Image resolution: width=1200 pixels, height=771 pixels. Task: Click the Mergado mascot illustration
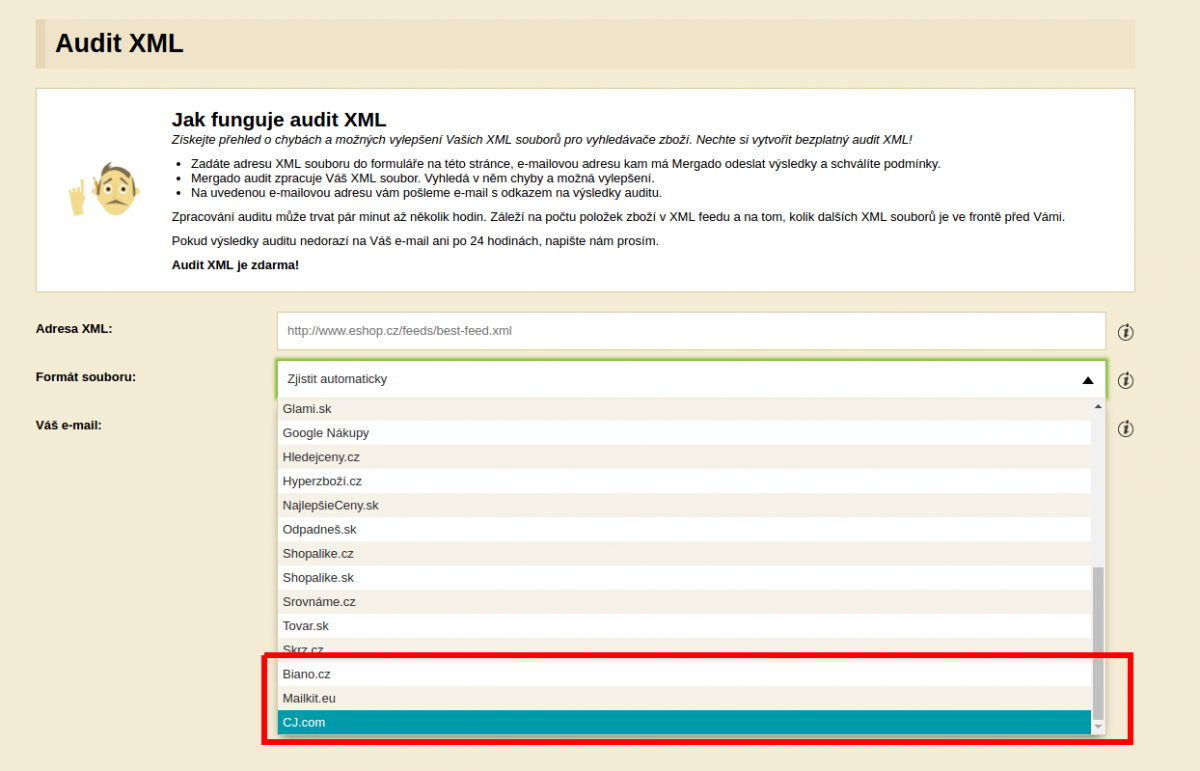(x=103, y=189)
